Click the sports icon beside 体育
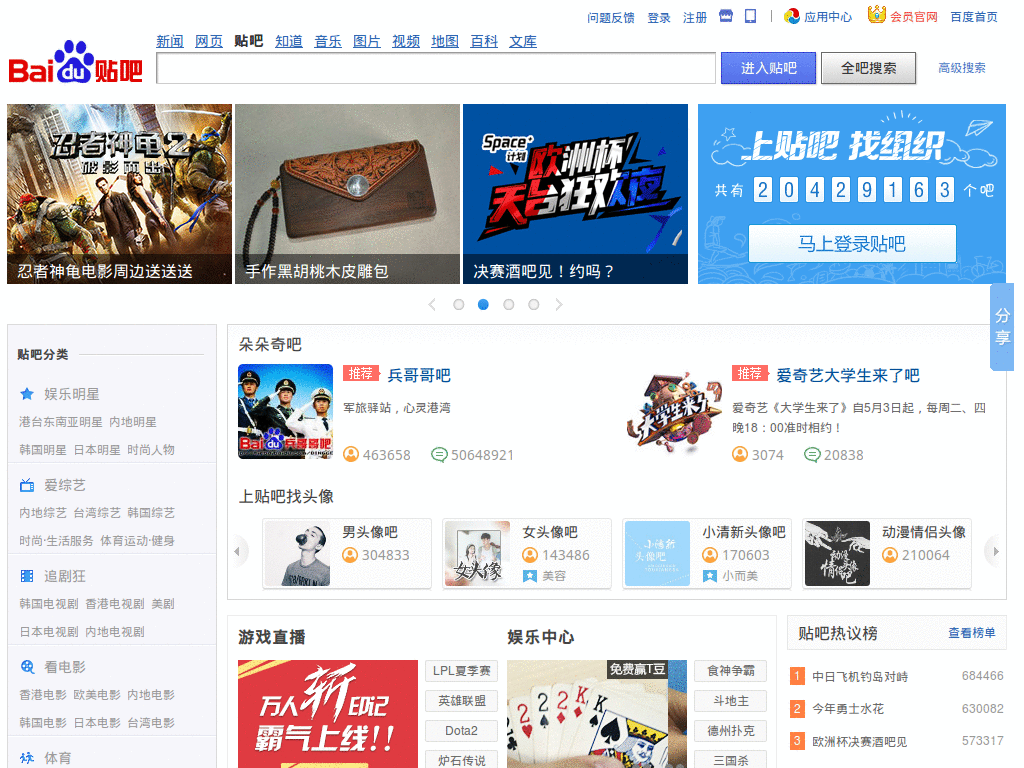 pyautogui.click(x=27, y=758)
